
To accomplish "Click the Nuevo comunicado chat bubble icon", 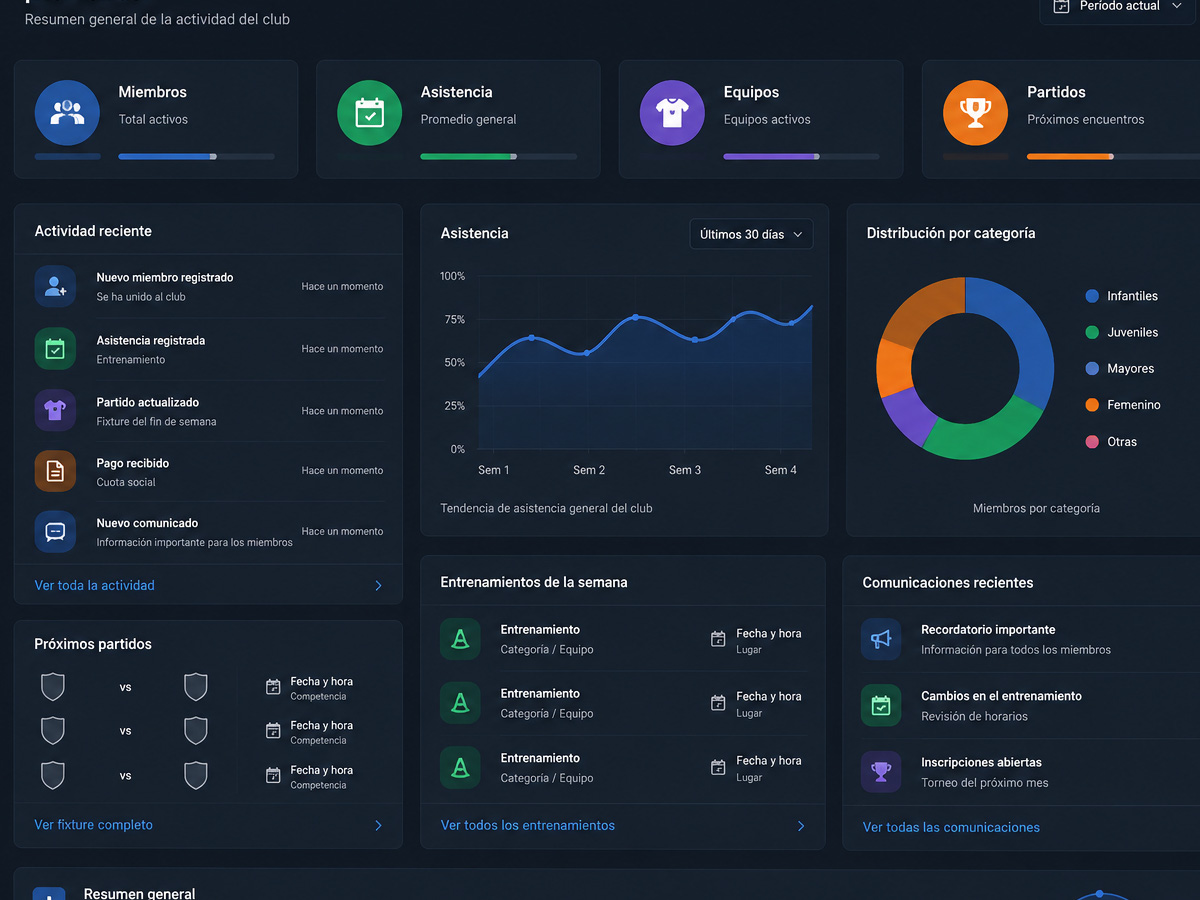I will coord(55,532).
